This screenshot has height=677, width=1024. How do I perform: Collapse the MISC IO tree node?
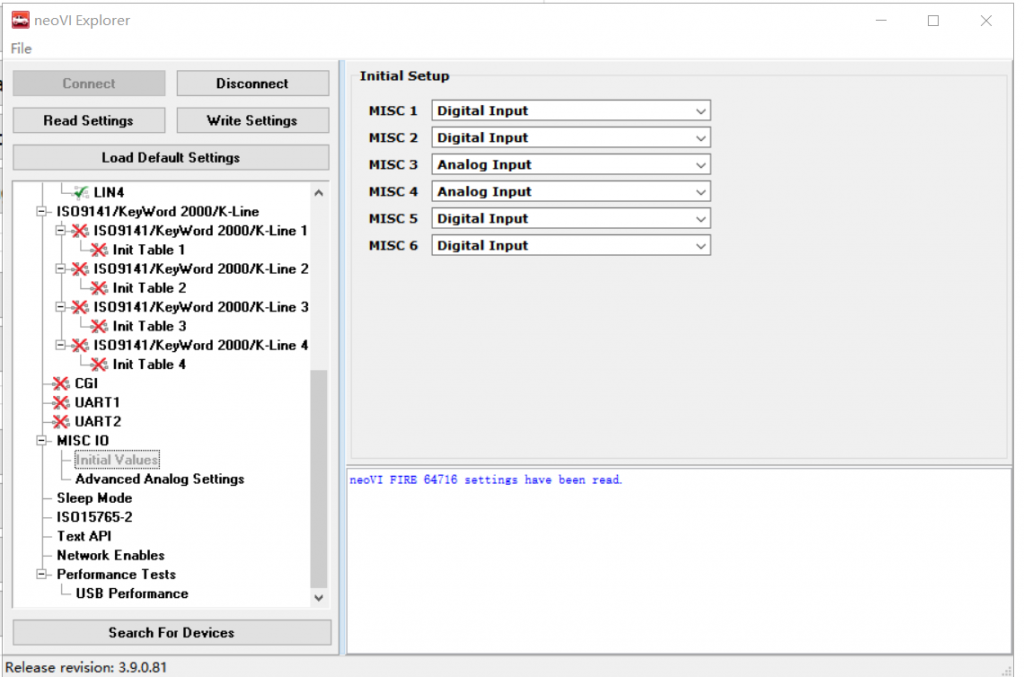42,441
